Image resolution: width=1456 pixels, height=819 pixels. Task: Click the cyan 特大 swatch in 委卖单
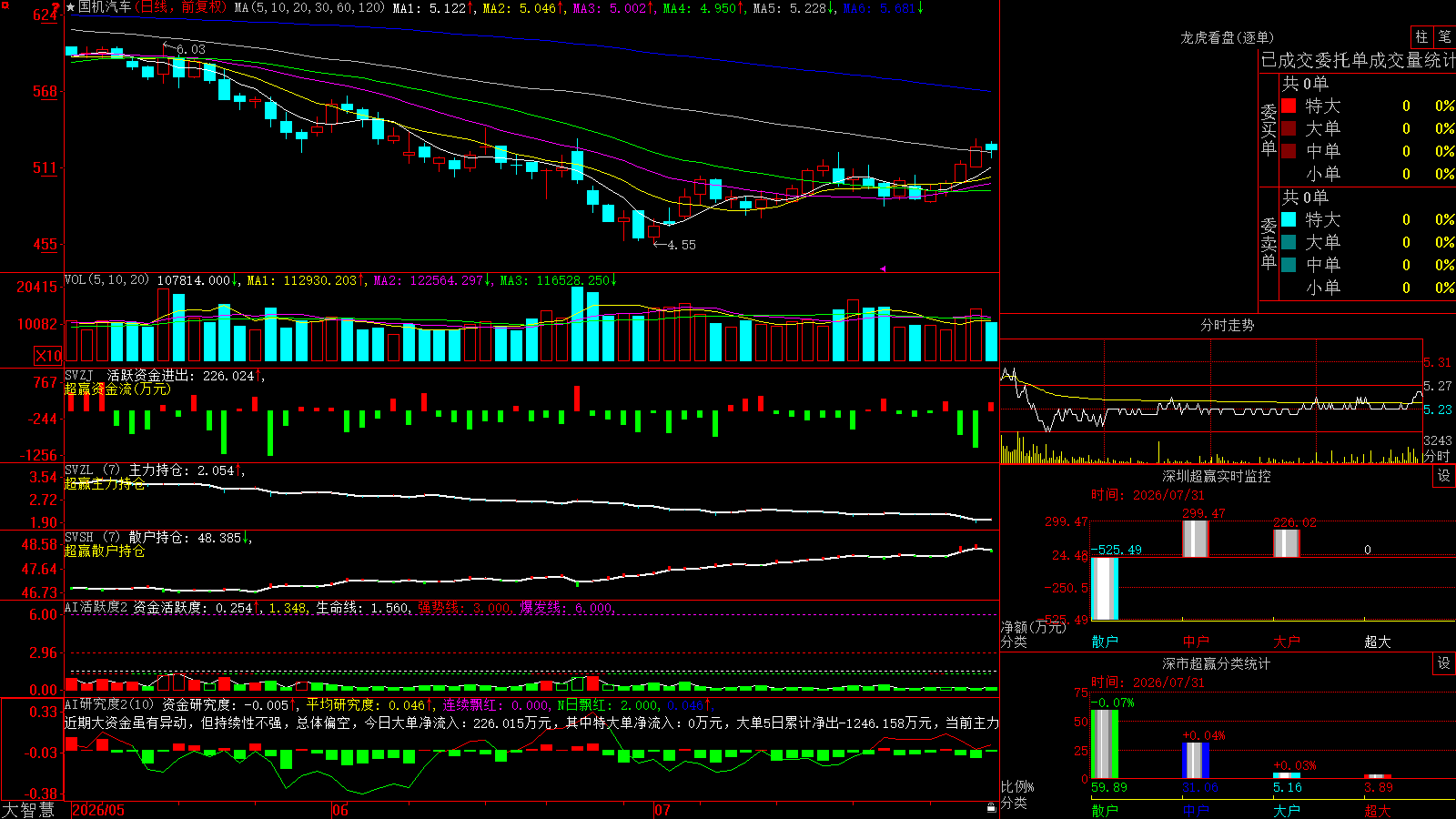point(1289,219)
